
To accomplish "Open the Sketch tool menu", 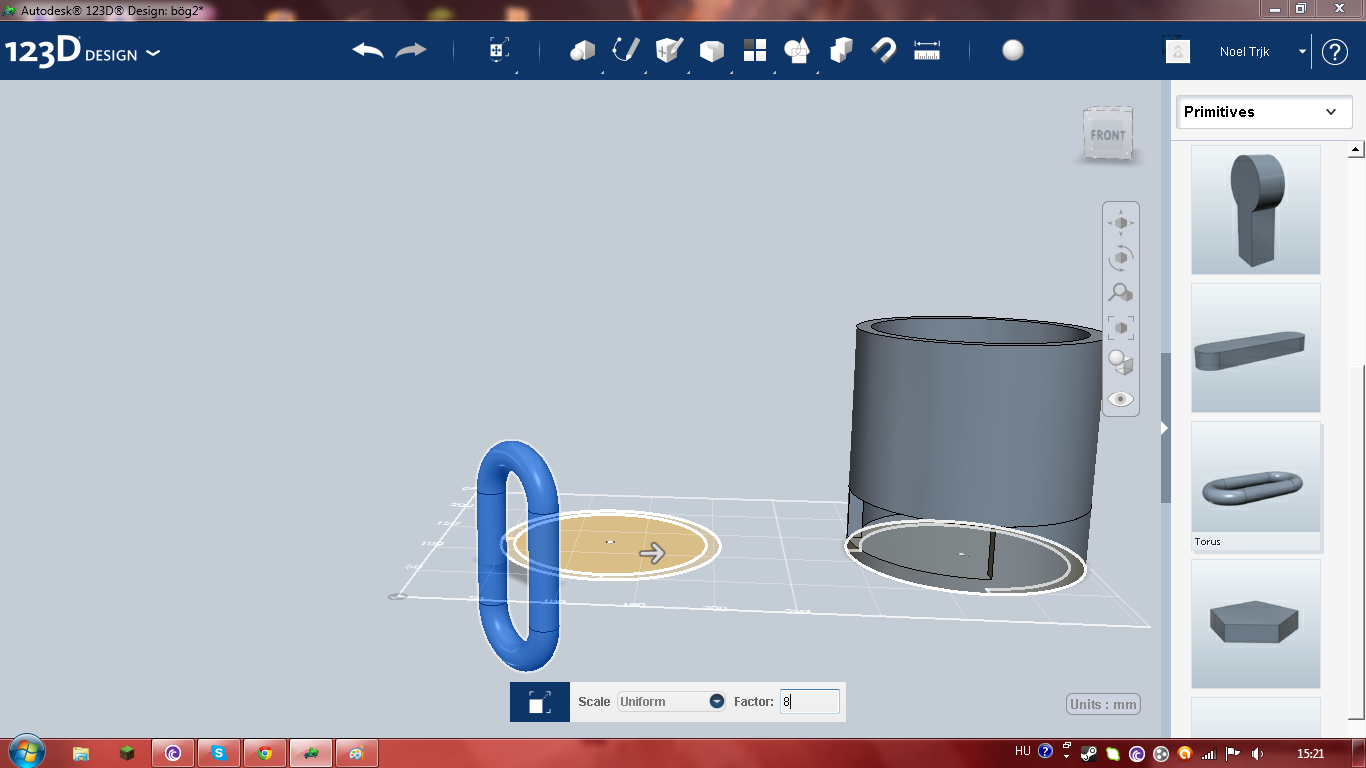I will [626, 50].
